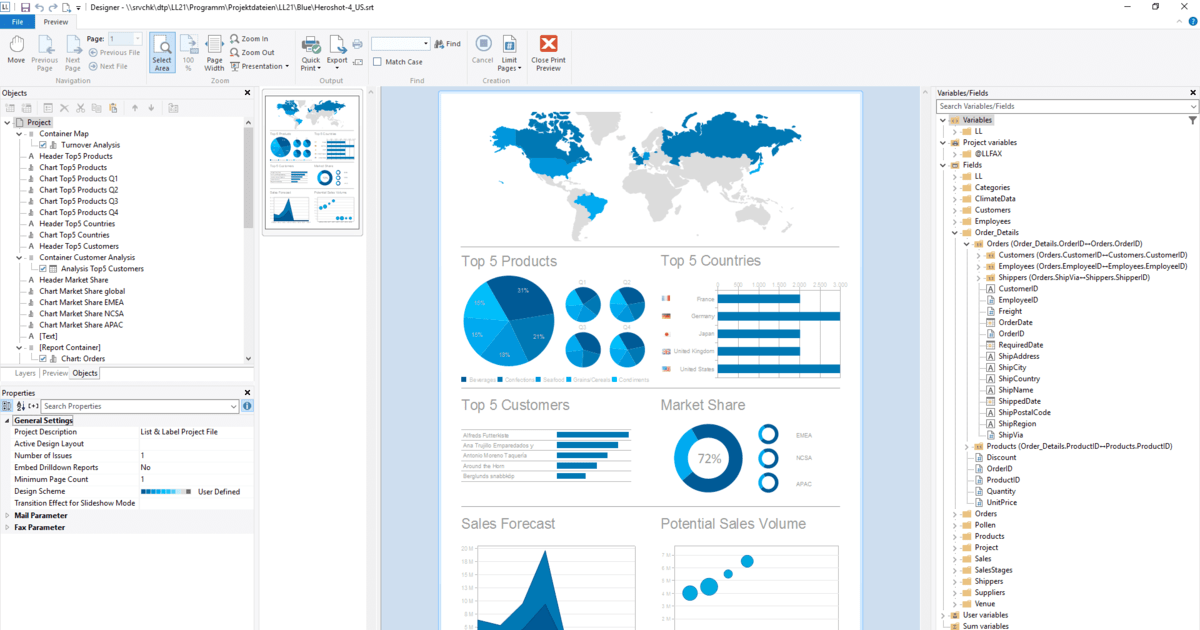Toggle the Match Case checkbox

pyautogui.click(x=377, y=62)
